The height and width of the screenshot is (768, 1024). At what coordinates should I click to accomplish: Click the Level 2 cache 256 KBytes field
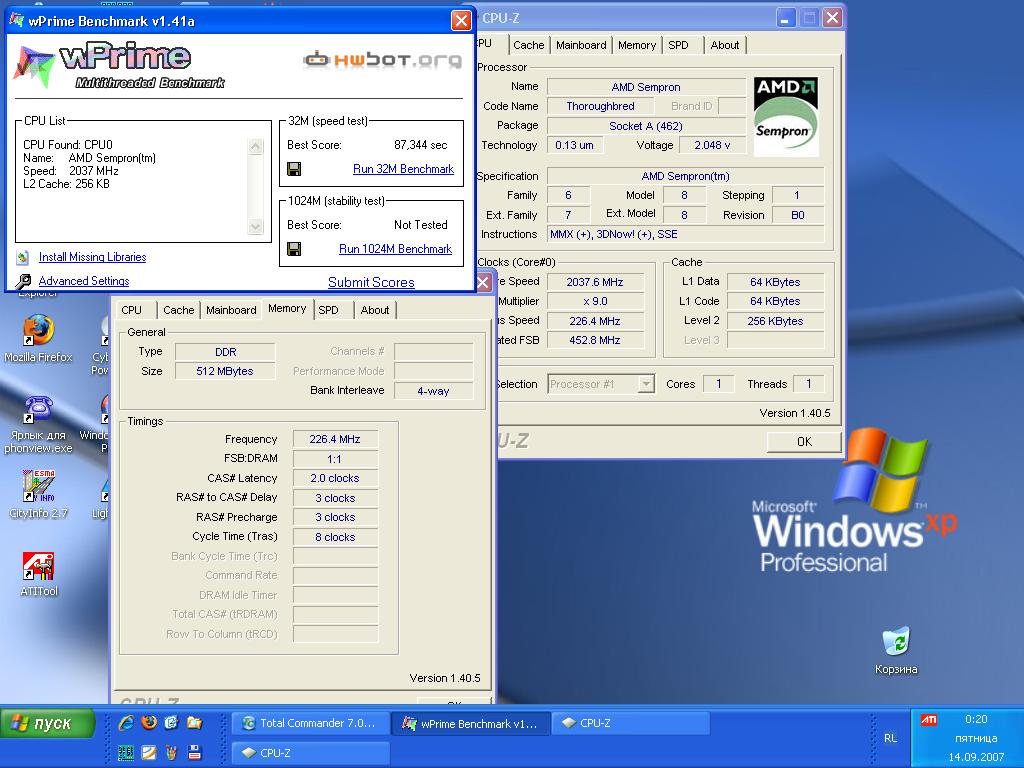pos(775,321)
